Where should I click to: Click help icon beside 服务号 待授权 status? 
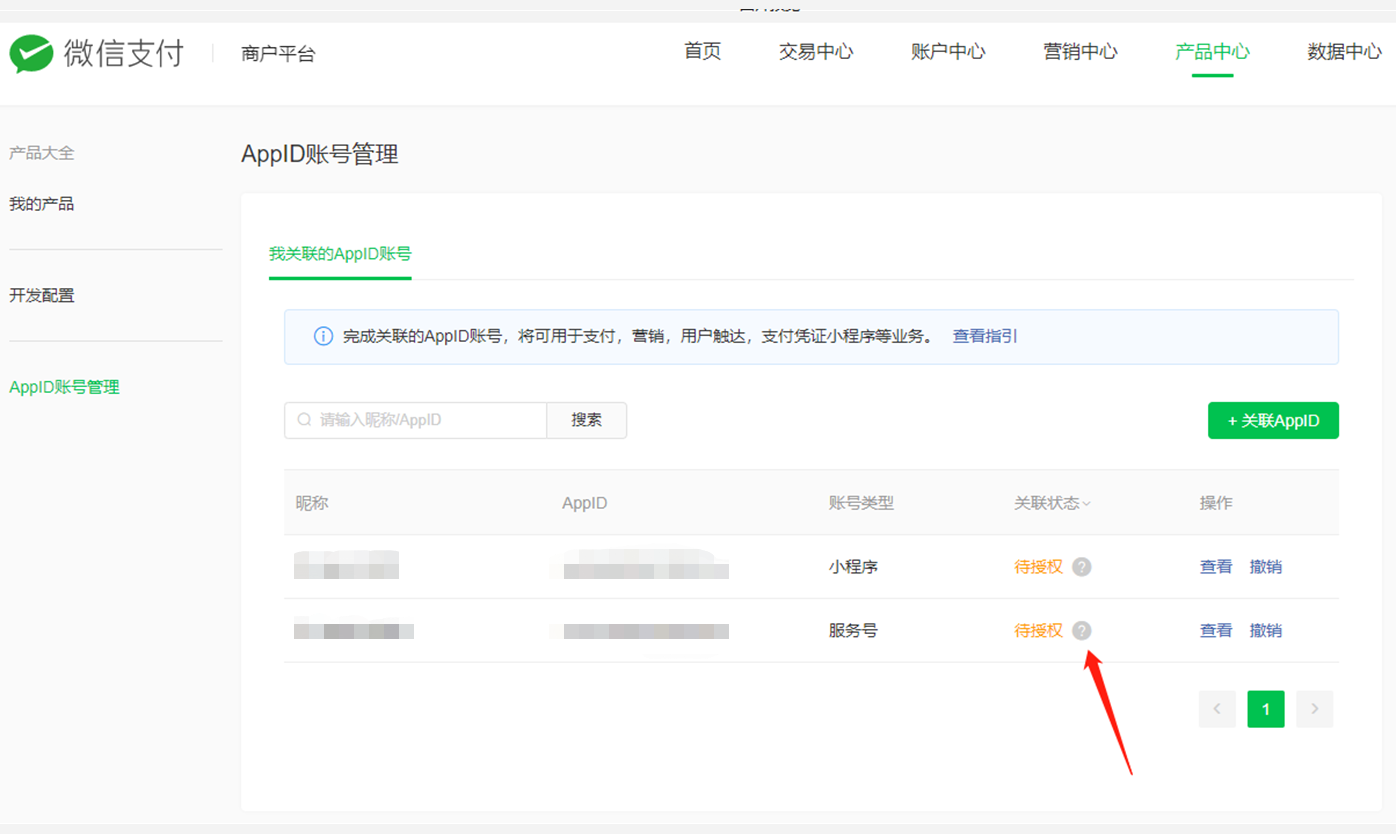pyautogui.click(x=1081, y=631)
